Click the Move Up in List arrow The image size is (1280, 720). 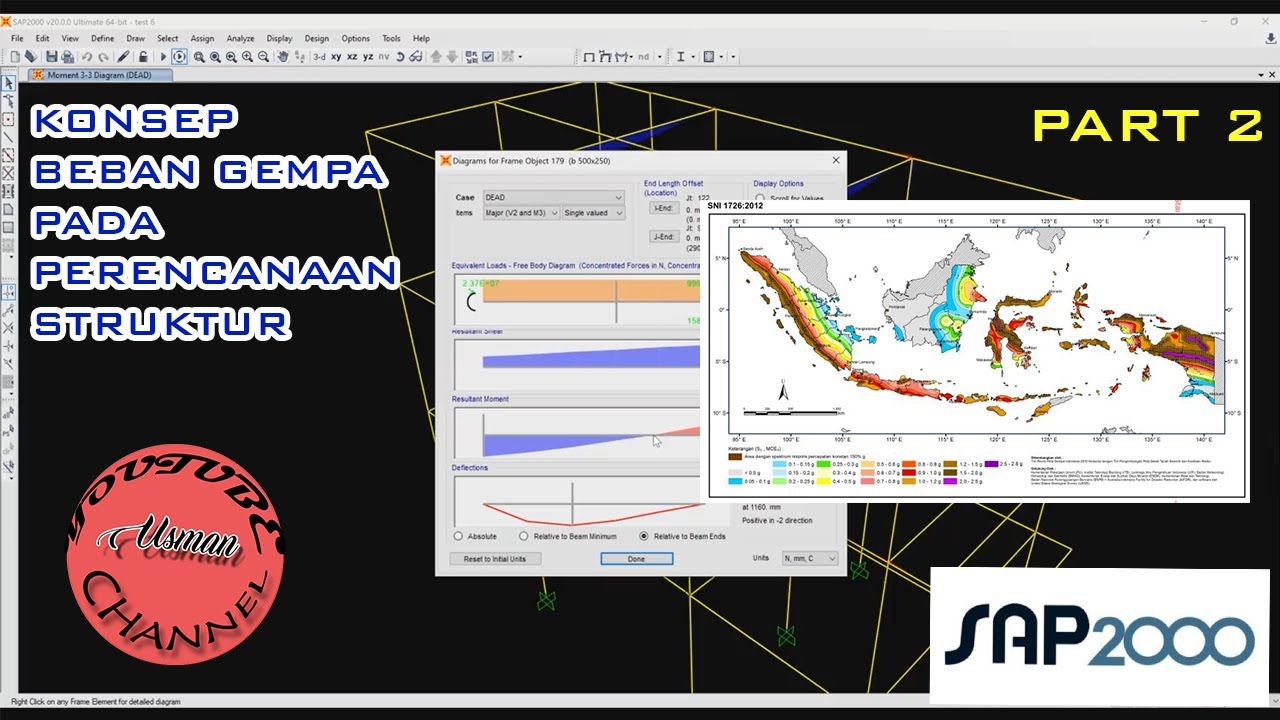(435, 56)
